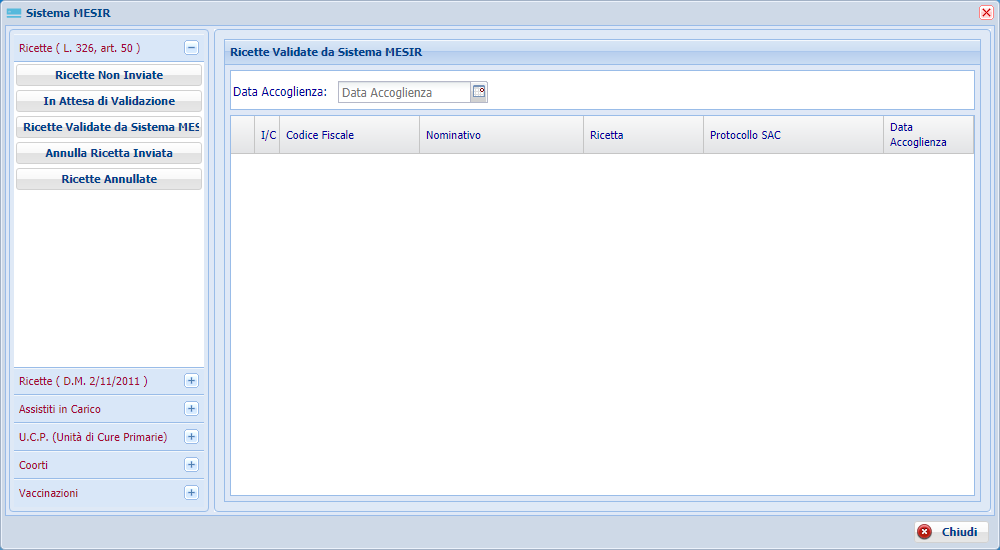Screen dimensions: 1000x550
Task: Close the Sistema MESIR window via red X
Action: click(x=986, y=13)
